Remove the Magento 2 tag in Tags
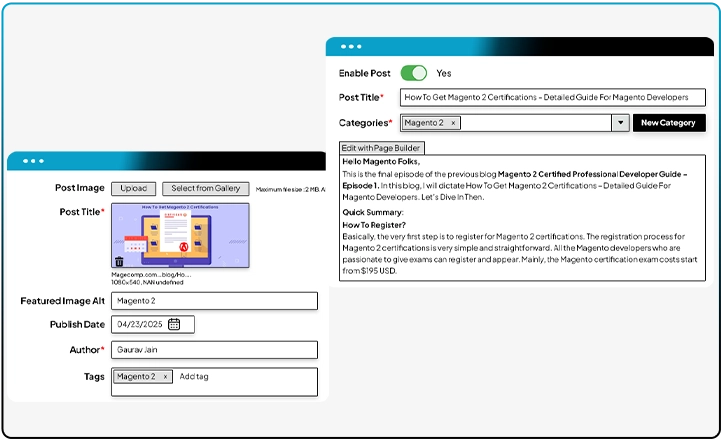Screen dimensions: 722x440 coord(166,377)
